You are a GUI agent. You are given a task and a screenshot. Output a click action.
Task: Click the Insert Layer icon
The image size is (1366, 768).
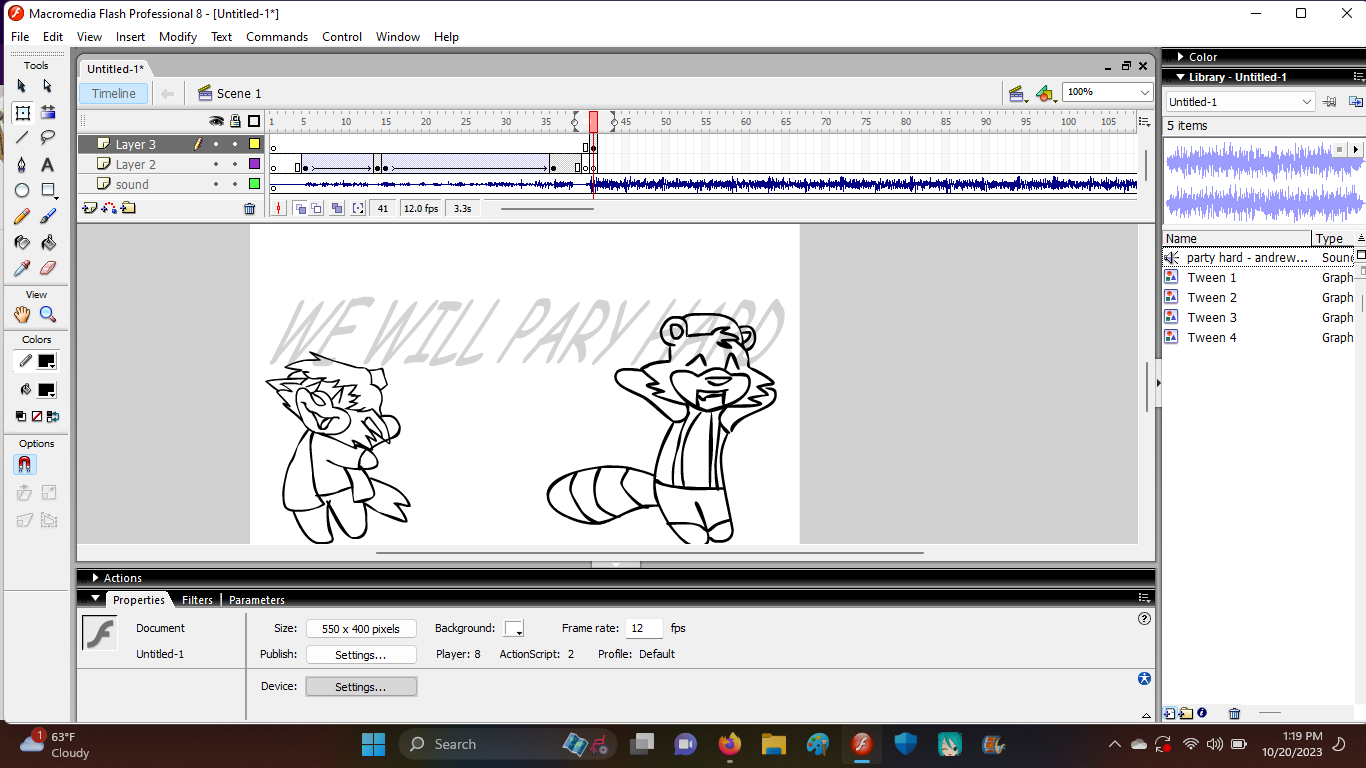click(90, 208)
